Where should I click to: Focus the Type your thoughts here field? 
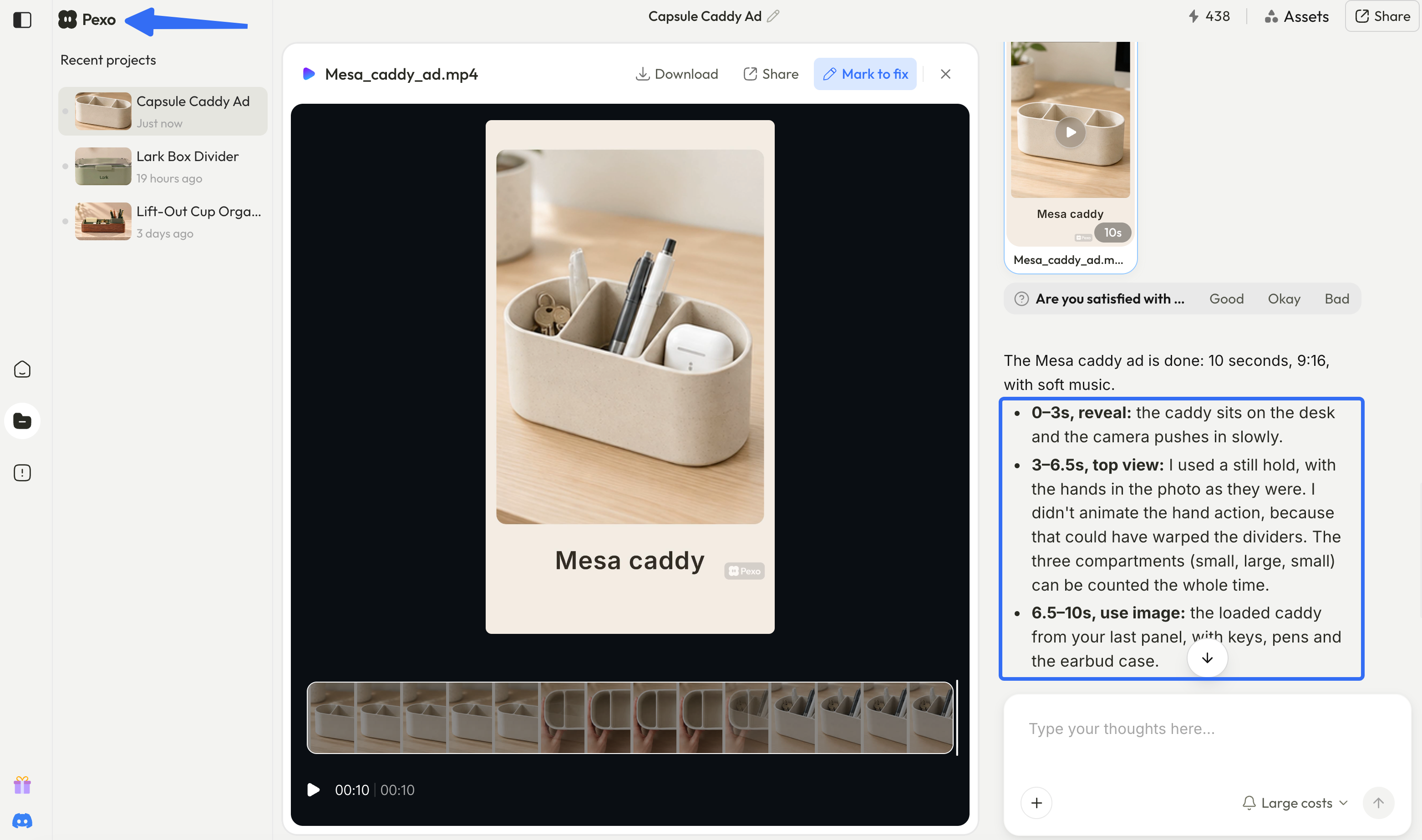(1207, 729)
